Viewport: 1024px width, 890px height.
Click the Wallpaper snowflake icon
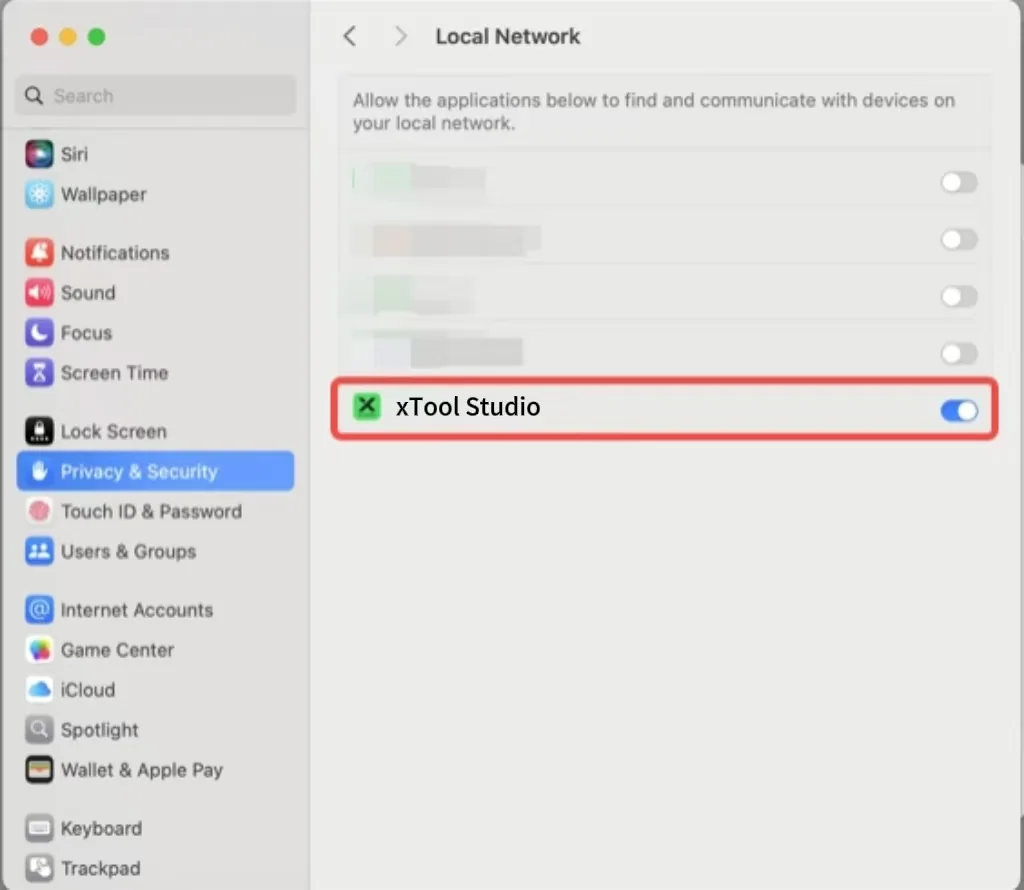point(39,194)
